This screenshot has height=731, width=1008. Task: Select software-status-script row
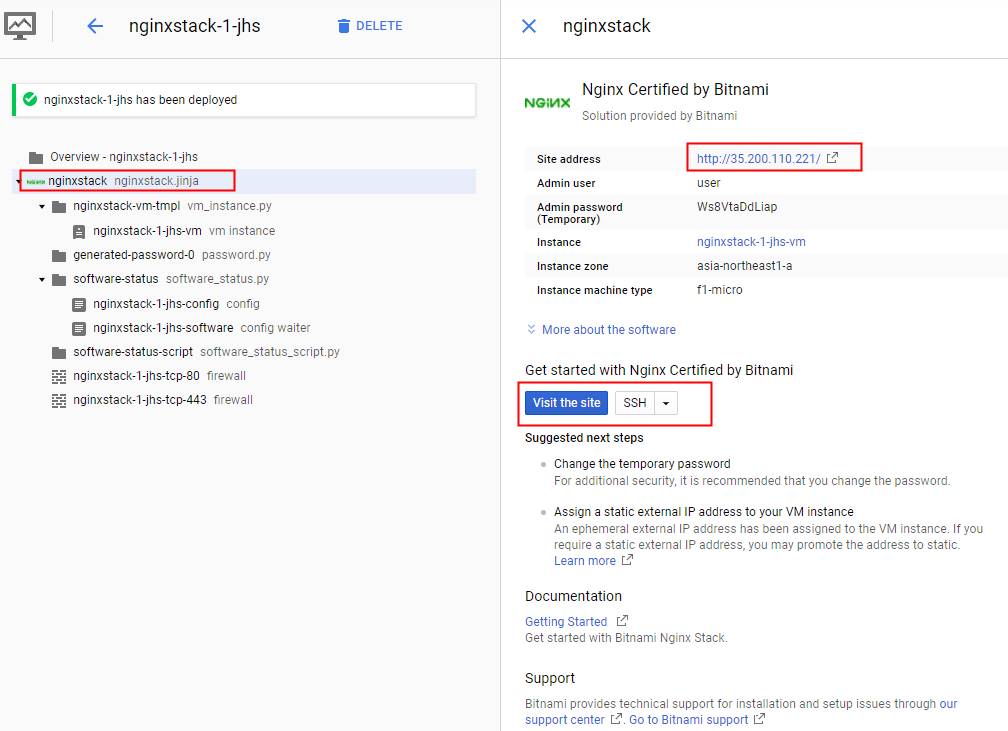coord(206,352)
